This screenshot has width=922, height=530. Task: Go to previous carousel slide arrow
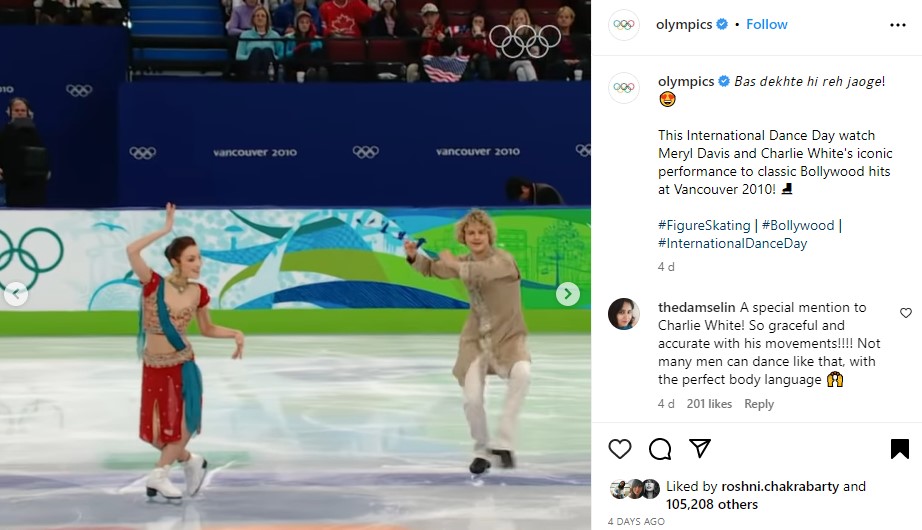tap(16, 294)
